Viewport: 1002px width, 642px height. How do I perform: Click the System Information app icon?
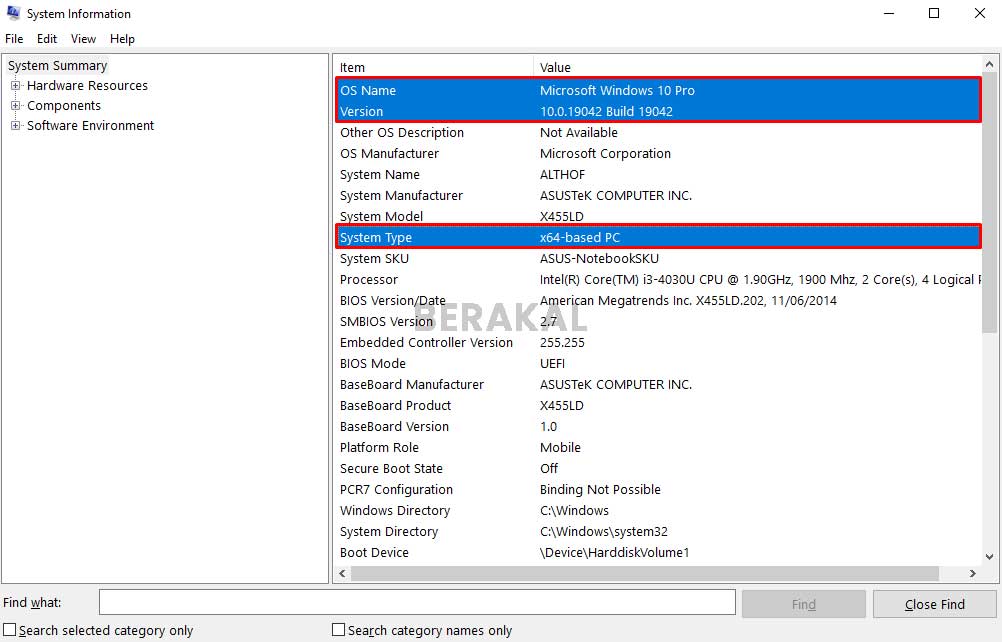pyautogui.click(x=13, y=13)
